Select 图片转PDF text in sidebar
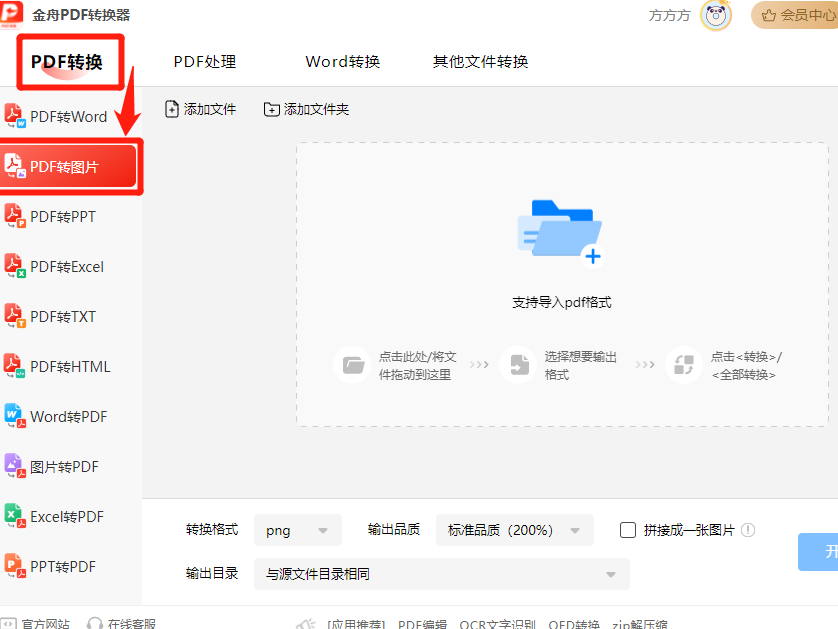This screenshot has height=629, width=838. pos(64,467)
